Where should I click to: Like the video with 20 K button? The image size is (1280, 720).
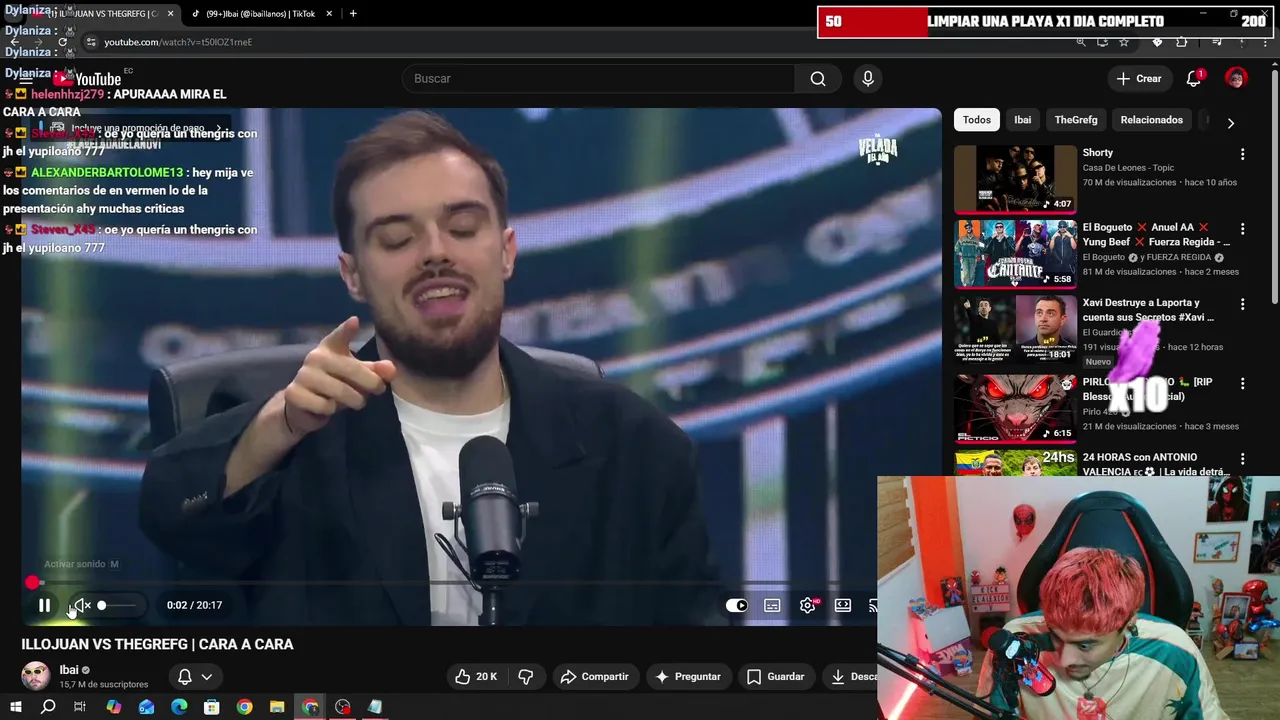[x=475, y=677]
